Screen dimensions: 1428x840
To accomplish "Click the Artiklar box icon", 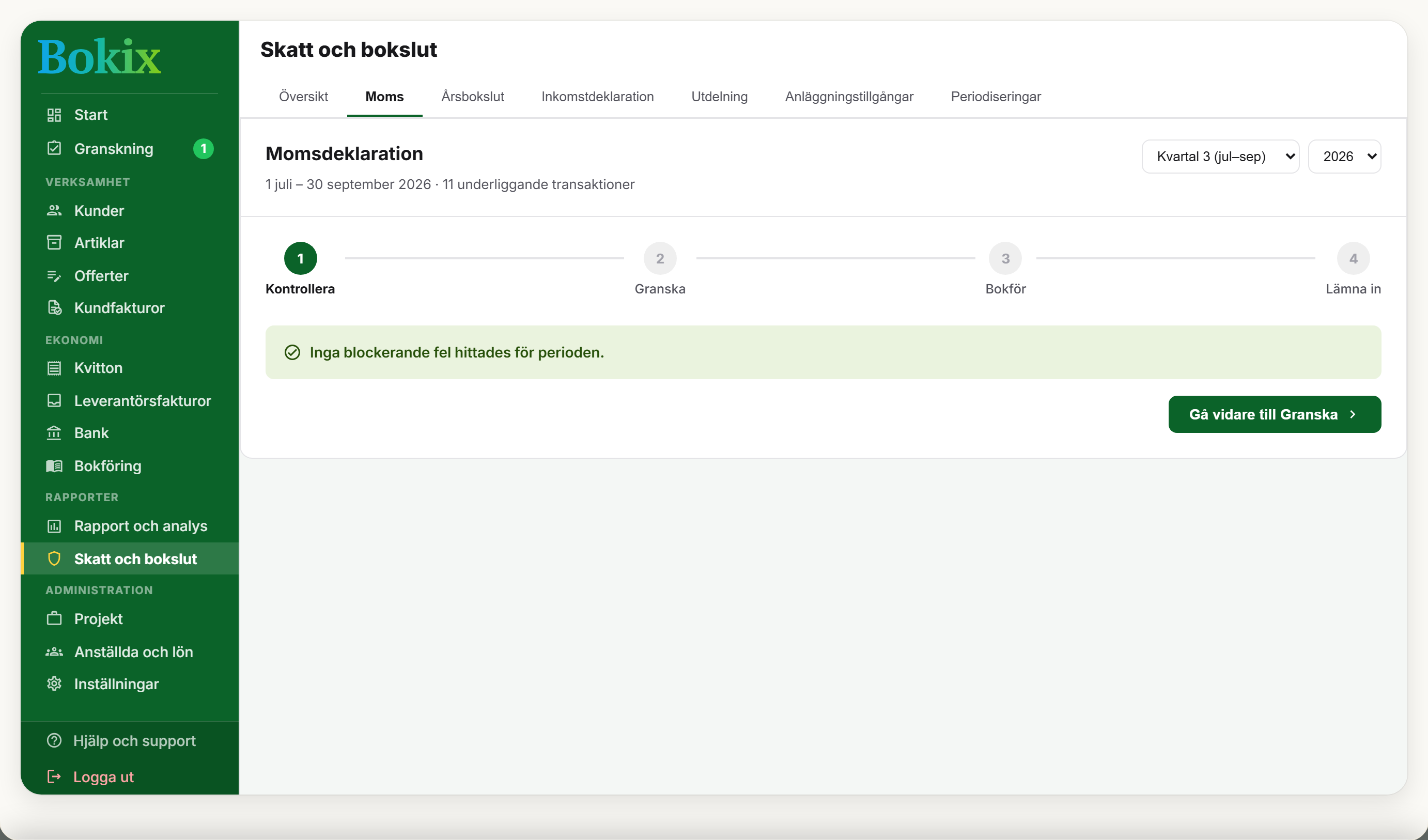I will (x=54, y=243).
